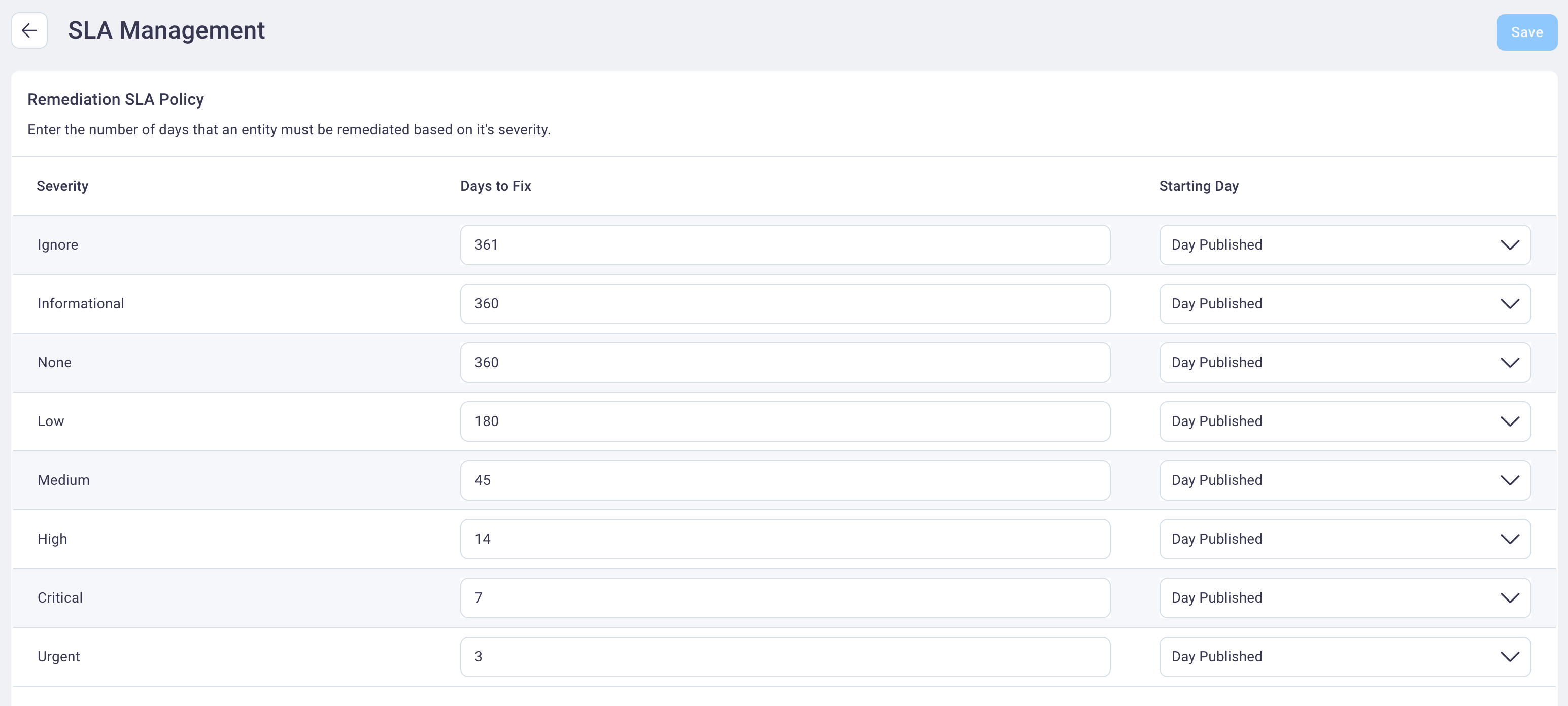The width and height of the screenshot is (1568, 706).
Task: Expand the Starting Day dropdown for Ignore
Action: pos(1509,244)
